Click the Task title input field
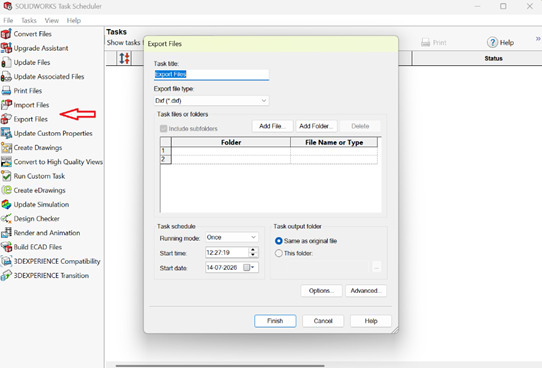 (211, 74)
